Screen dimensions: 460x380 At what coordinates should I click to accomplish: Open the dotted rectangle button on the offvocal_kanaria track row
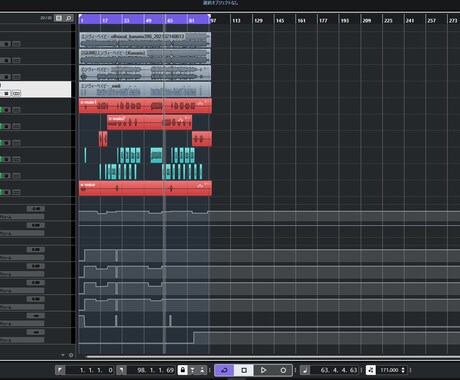pyautogui.click(x=16, y=44)
